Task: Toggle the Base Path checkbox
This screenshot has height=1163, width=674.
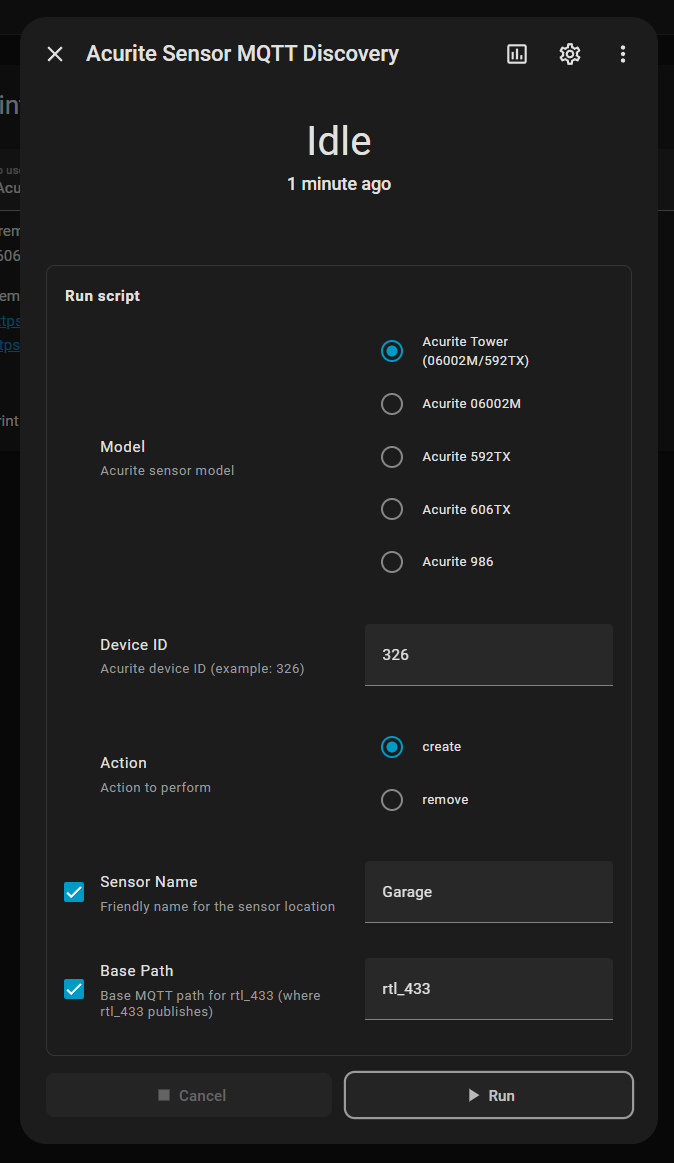Action: click(x=74, y=989)
